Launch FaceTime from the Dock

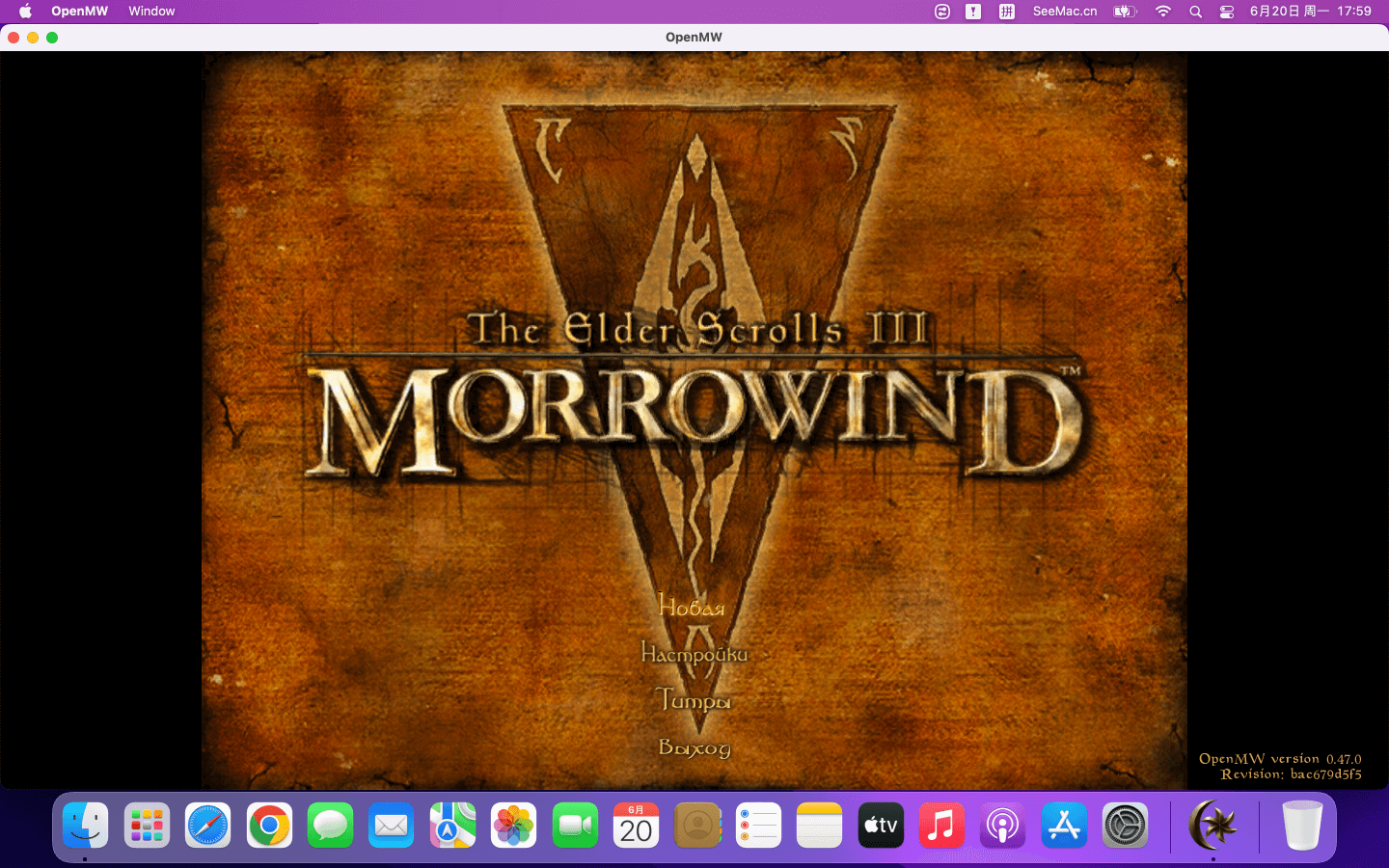[x=575, y=826]
